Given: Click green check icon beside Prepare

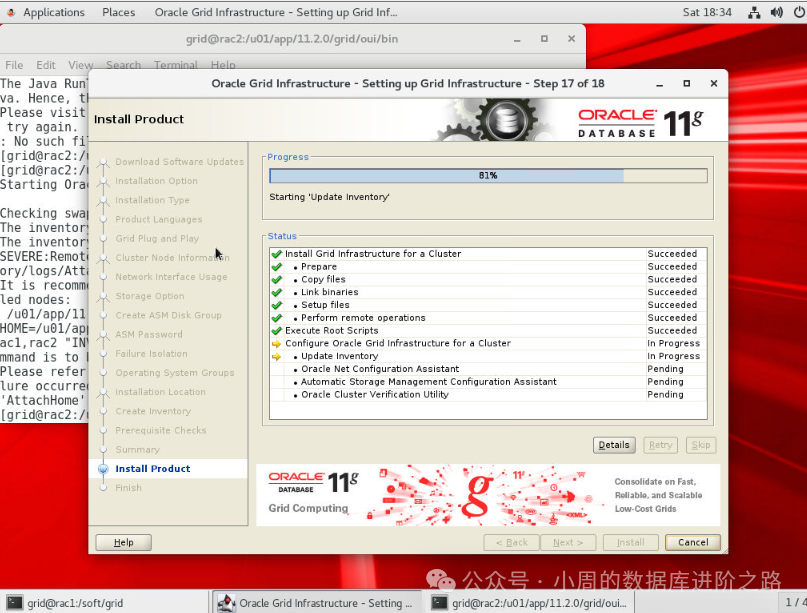Looking at the screenshot, I should pos(276,267).
